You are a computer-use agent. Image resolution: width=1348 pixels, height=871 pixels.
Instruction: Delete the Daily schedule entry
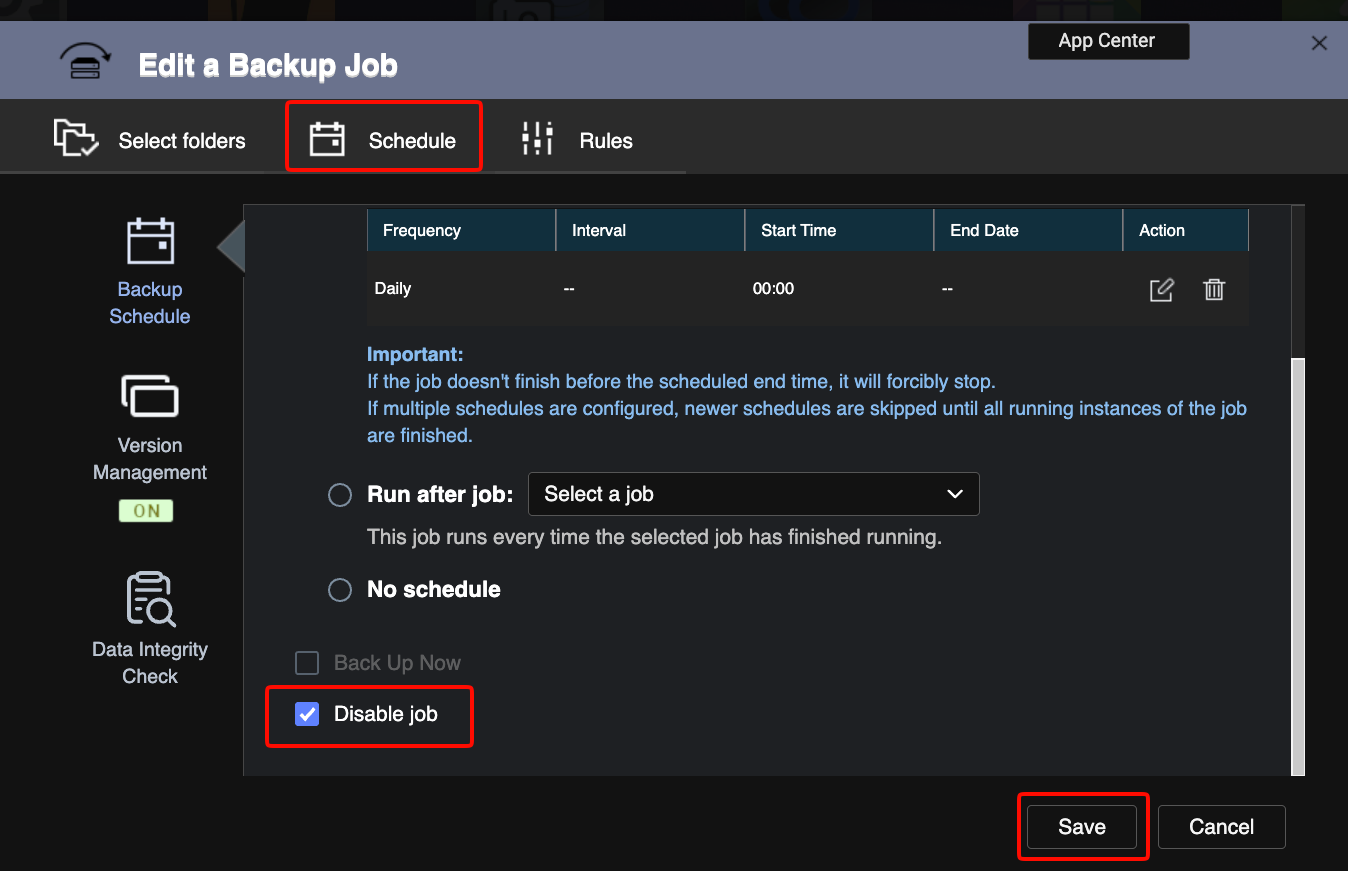[1214, 290]
